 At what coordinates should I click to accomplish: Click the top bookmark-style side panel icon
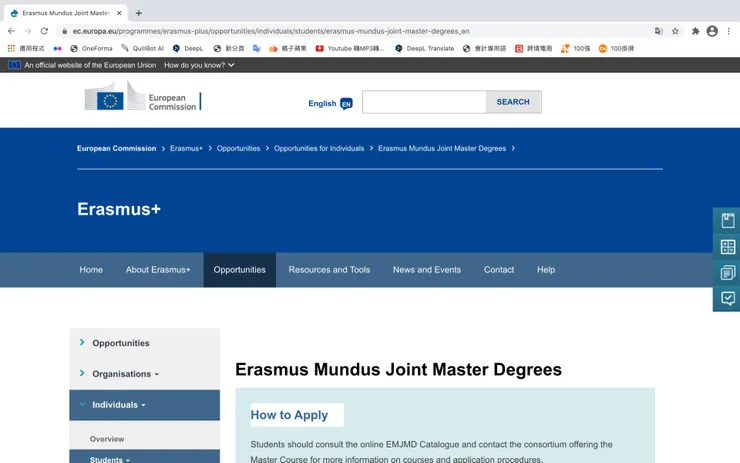coord(728,220)
